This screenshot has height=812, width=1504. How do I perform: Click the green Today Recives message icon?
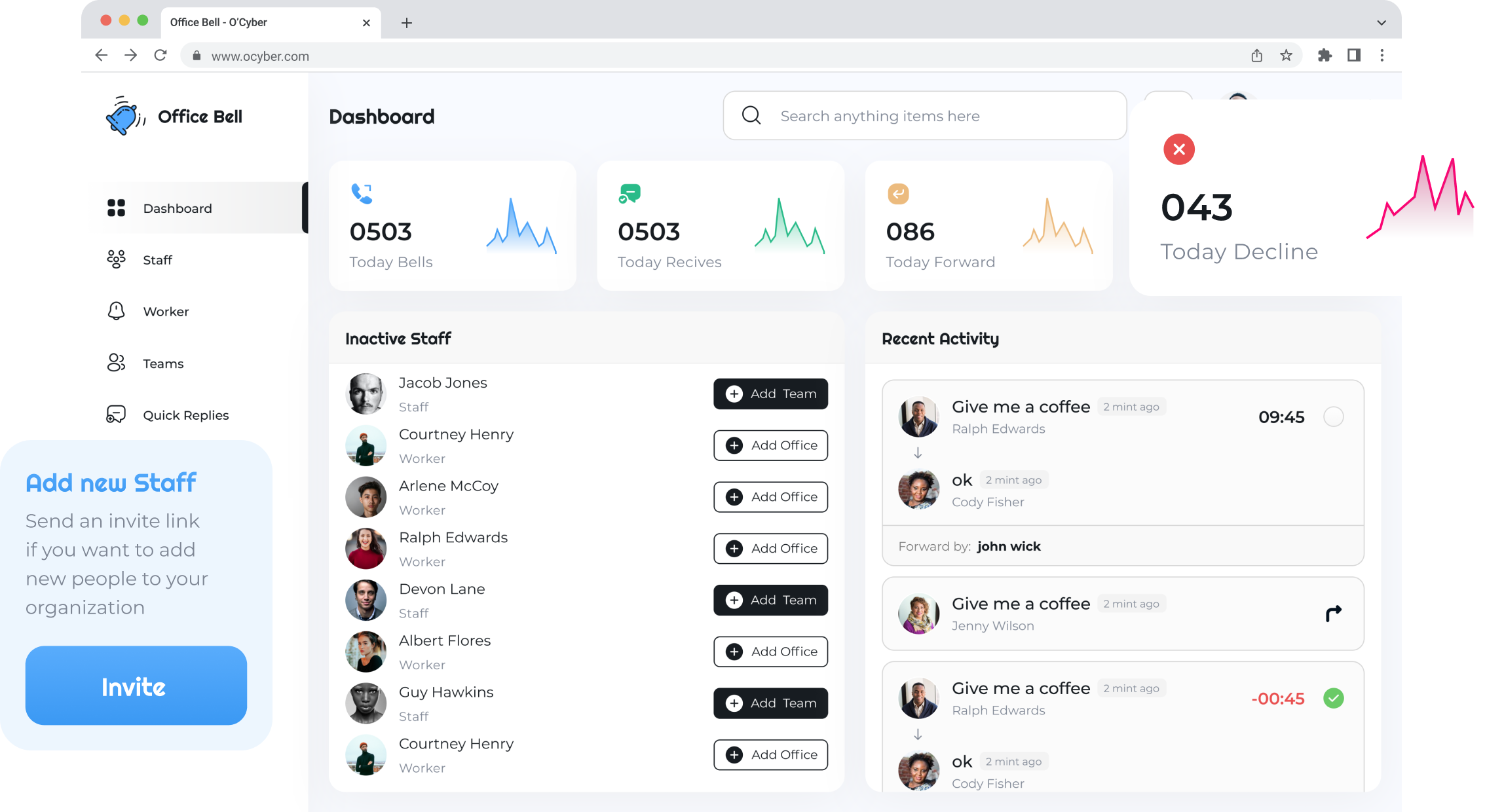pyautogui.click(x=630, y=193)
